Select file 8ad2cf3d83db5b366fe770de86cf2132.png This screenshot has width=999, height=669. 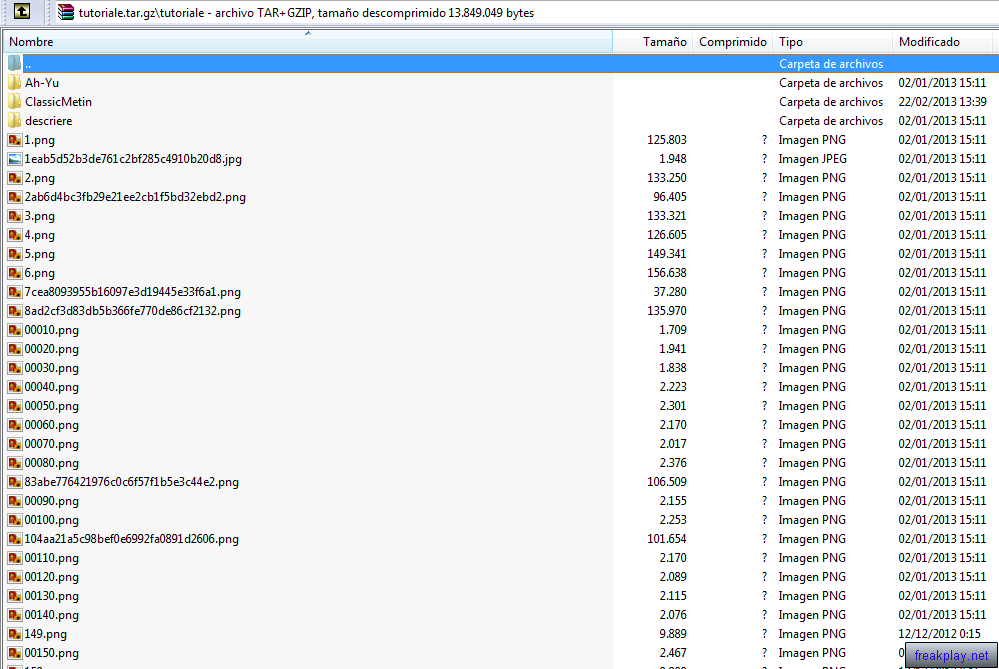[x=133, y=312]
